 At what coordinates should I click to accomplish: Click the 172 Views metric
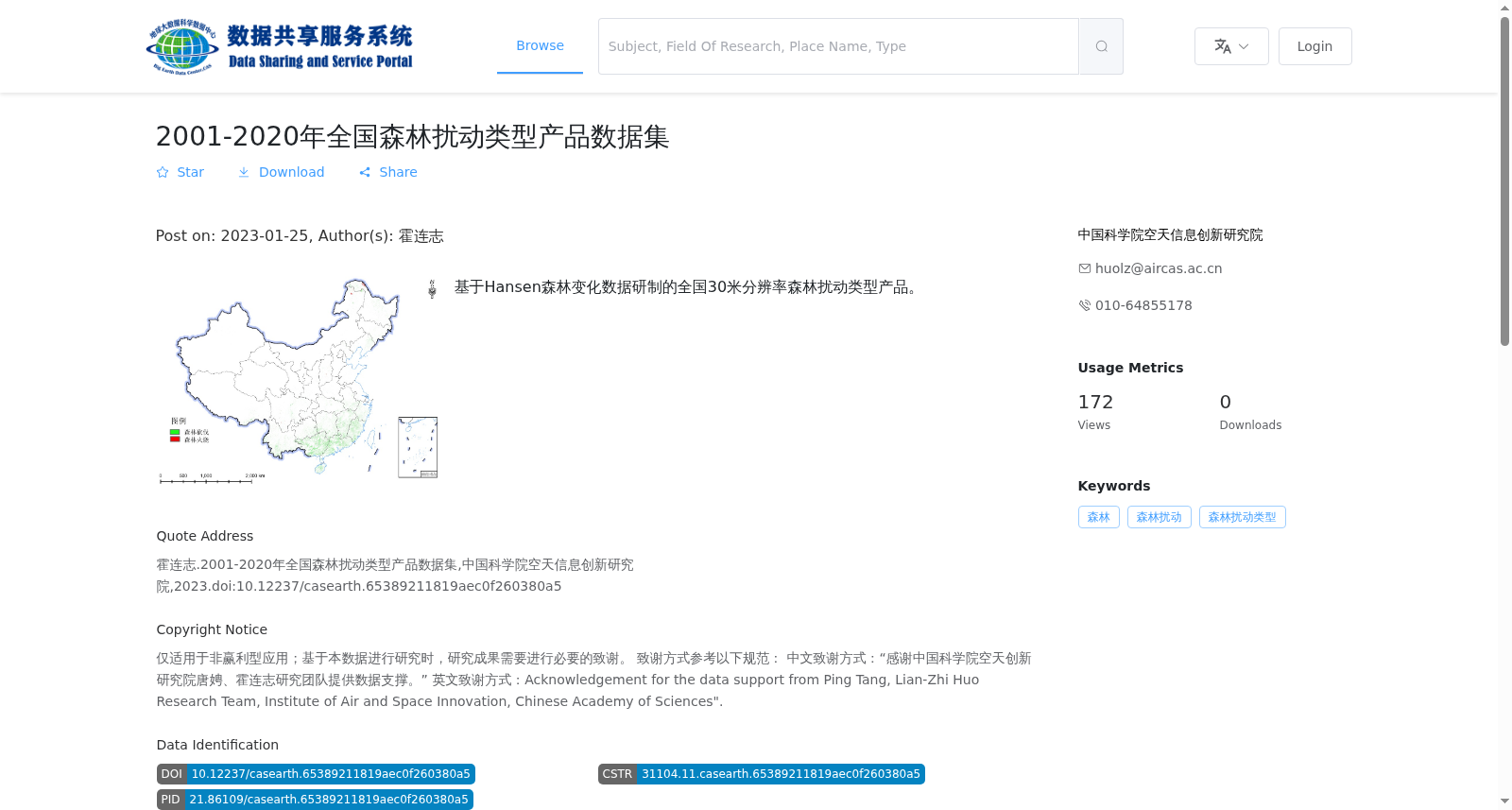coord(1096,412)
